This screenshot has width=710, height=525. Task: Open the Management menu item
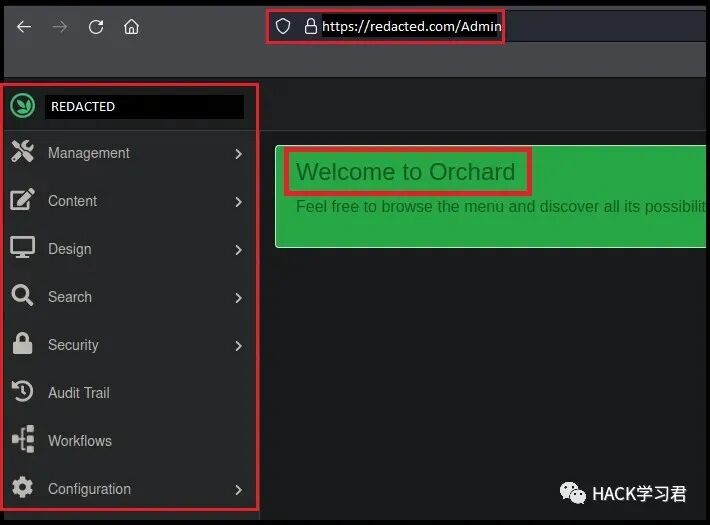click(130, 153)
